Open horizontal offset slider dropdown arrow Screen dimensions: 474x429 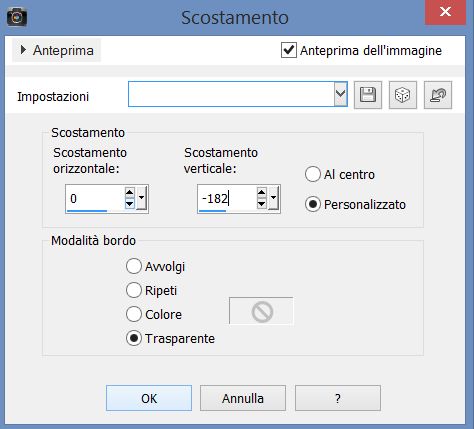tap(141, 198)
